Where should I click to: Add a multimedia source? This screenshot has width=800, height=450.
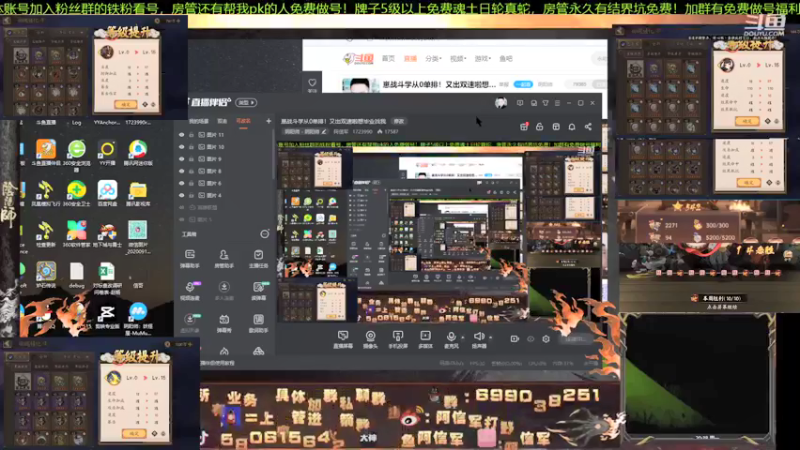(x=425, y=338)
